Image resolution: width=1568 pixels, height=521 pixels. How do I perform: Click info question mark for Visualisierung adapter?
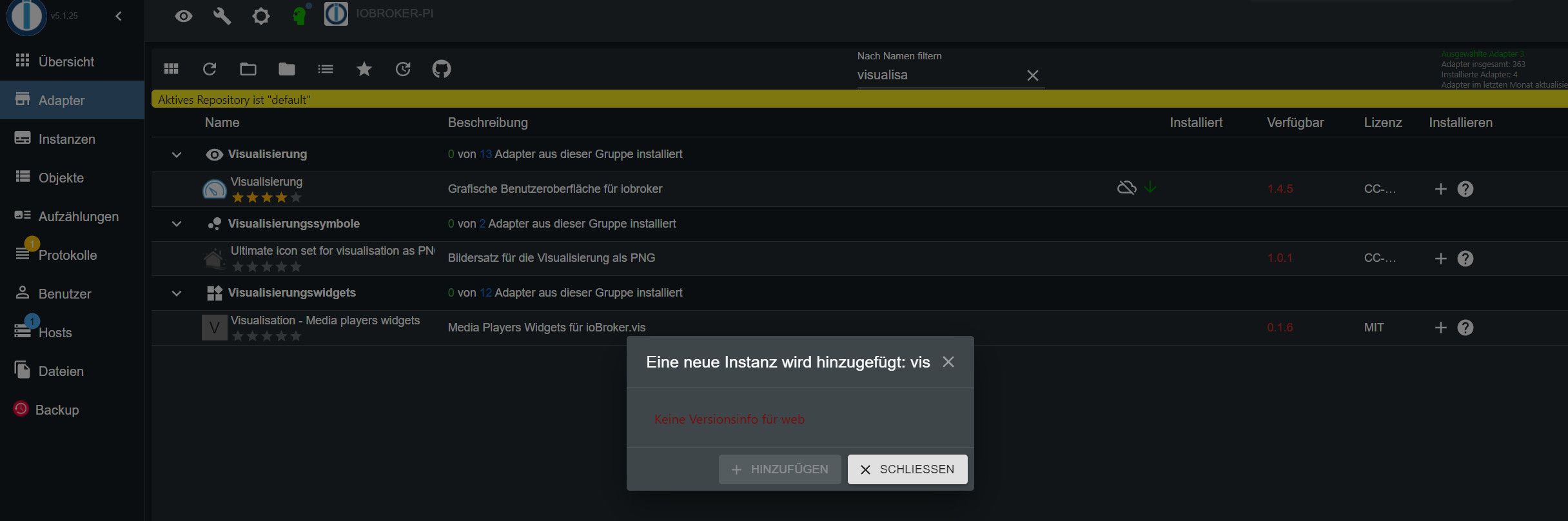pos(1465,189)
